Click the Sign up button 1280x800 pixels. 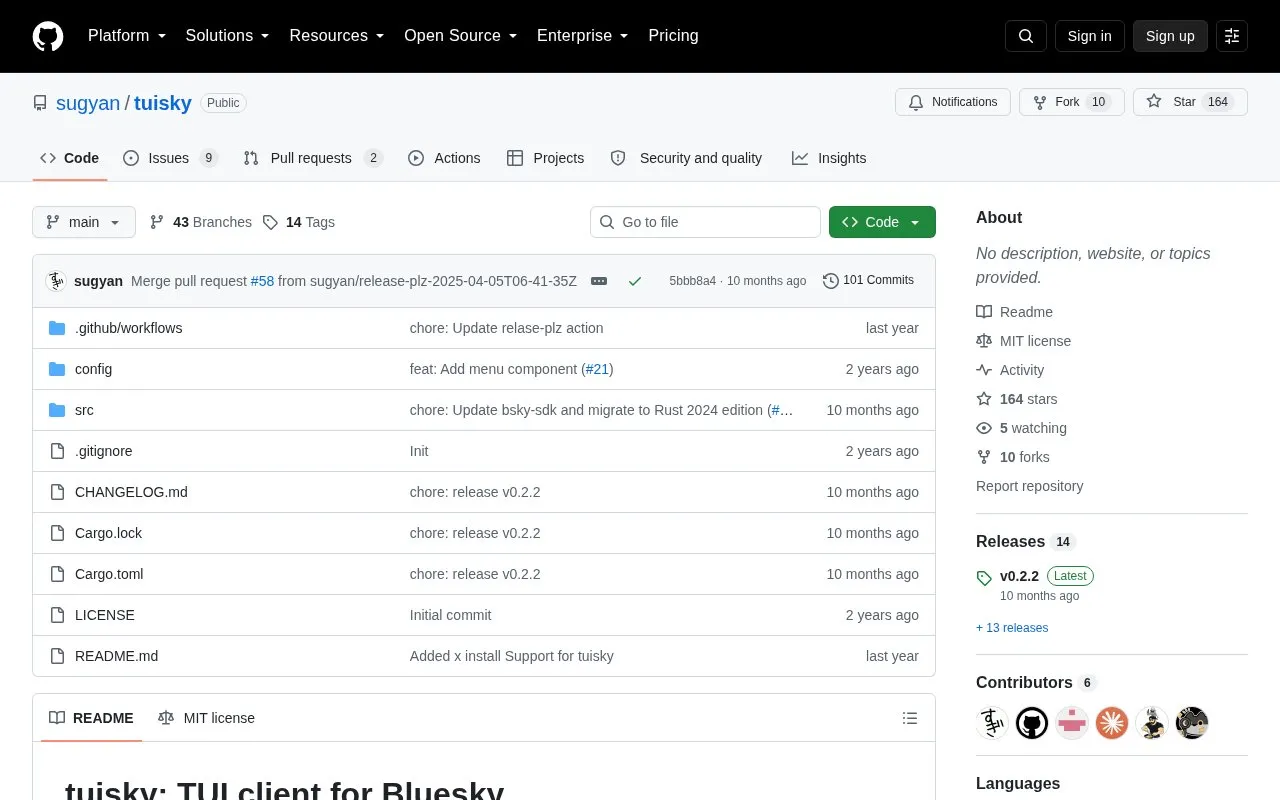(x=1170, y=36)
